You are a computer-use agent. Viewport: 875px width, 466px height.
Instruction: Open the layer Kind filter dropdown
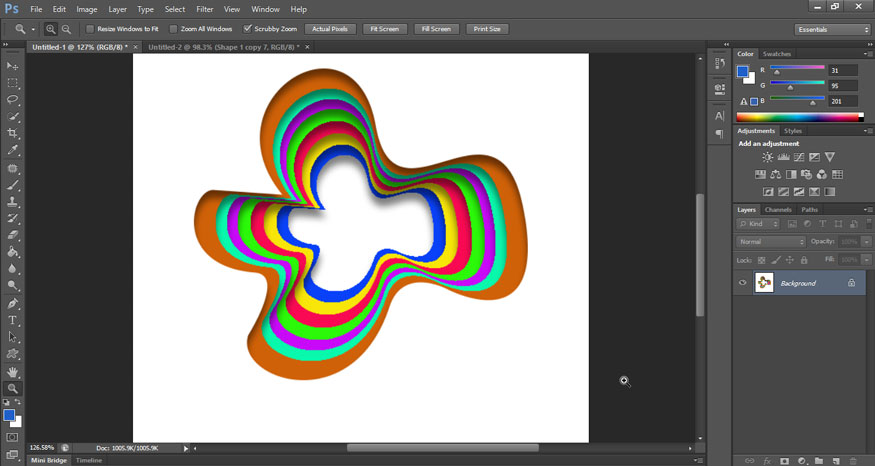click(x=758, y=224)
